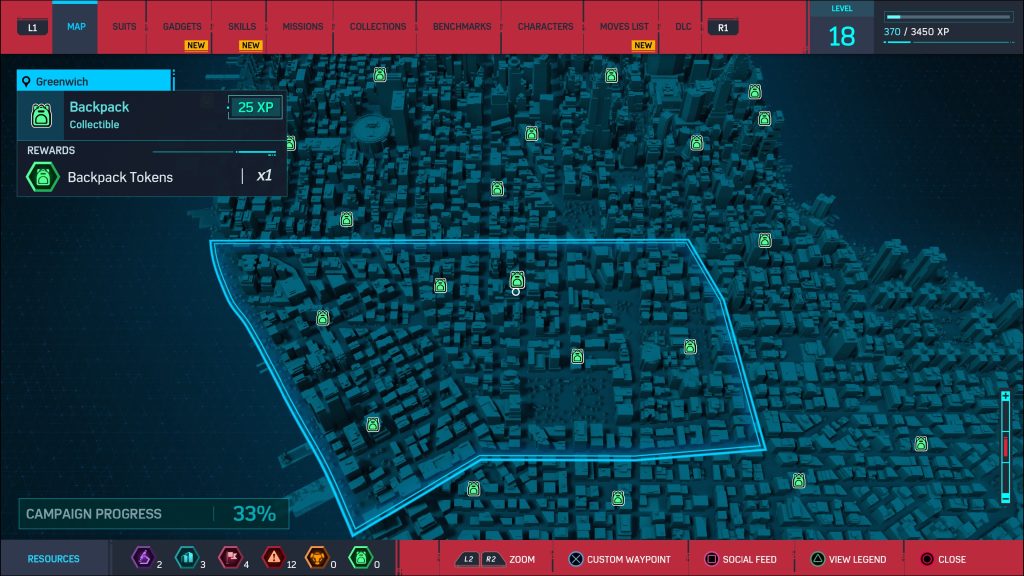The image size is (1024, 576).
Task: Click the Backpack Tokens reward text
Action: point(120,177)
